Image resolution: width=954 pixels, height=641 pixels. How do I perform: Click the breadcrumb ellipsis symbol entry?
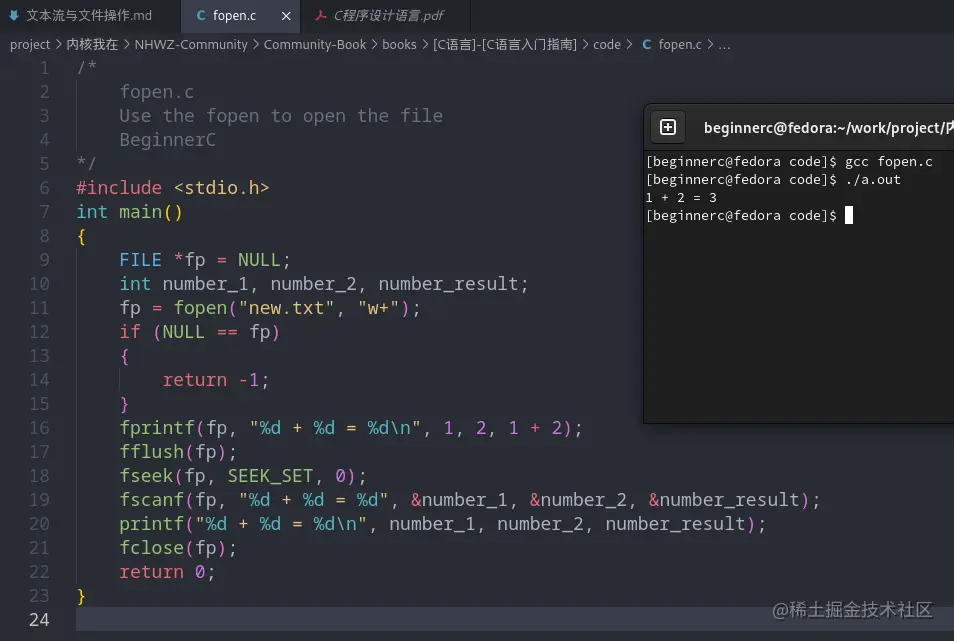point(724,44)
